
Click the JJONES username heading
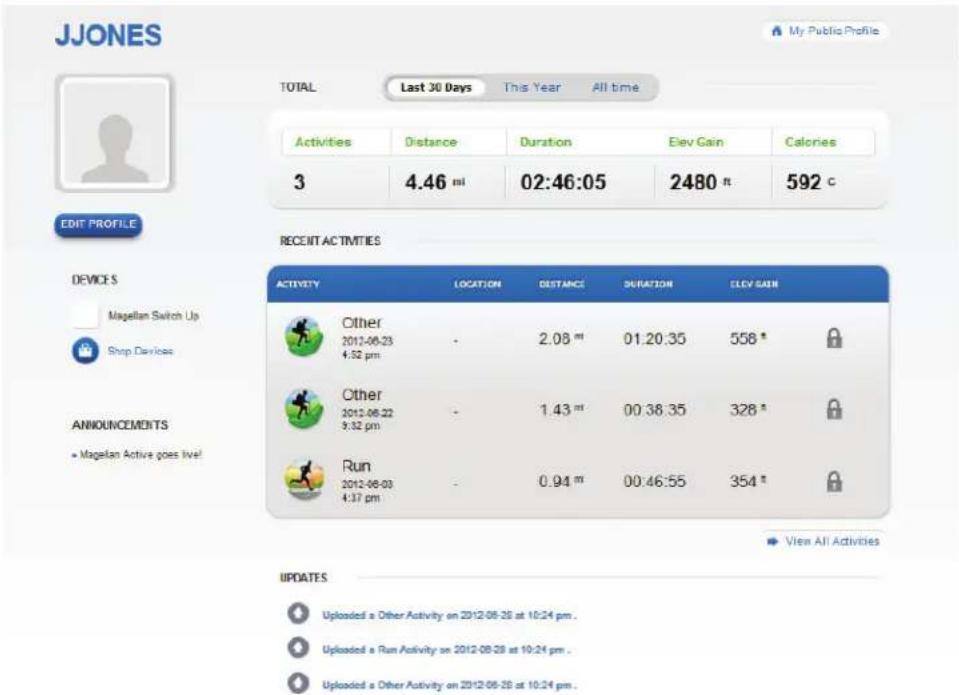(x=108, y=35)
